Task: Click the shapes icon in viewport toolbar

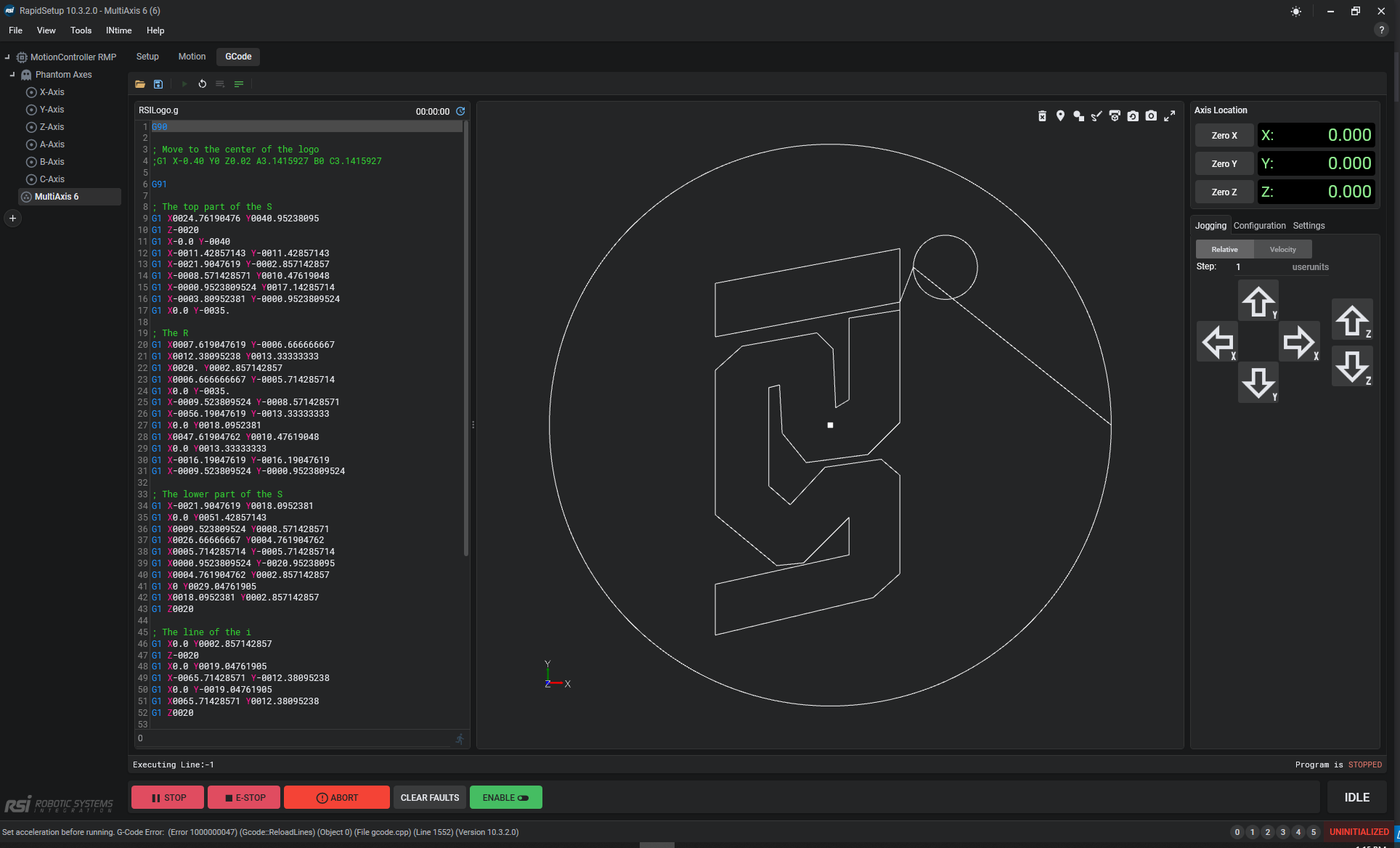Action: click(1078, 116)
